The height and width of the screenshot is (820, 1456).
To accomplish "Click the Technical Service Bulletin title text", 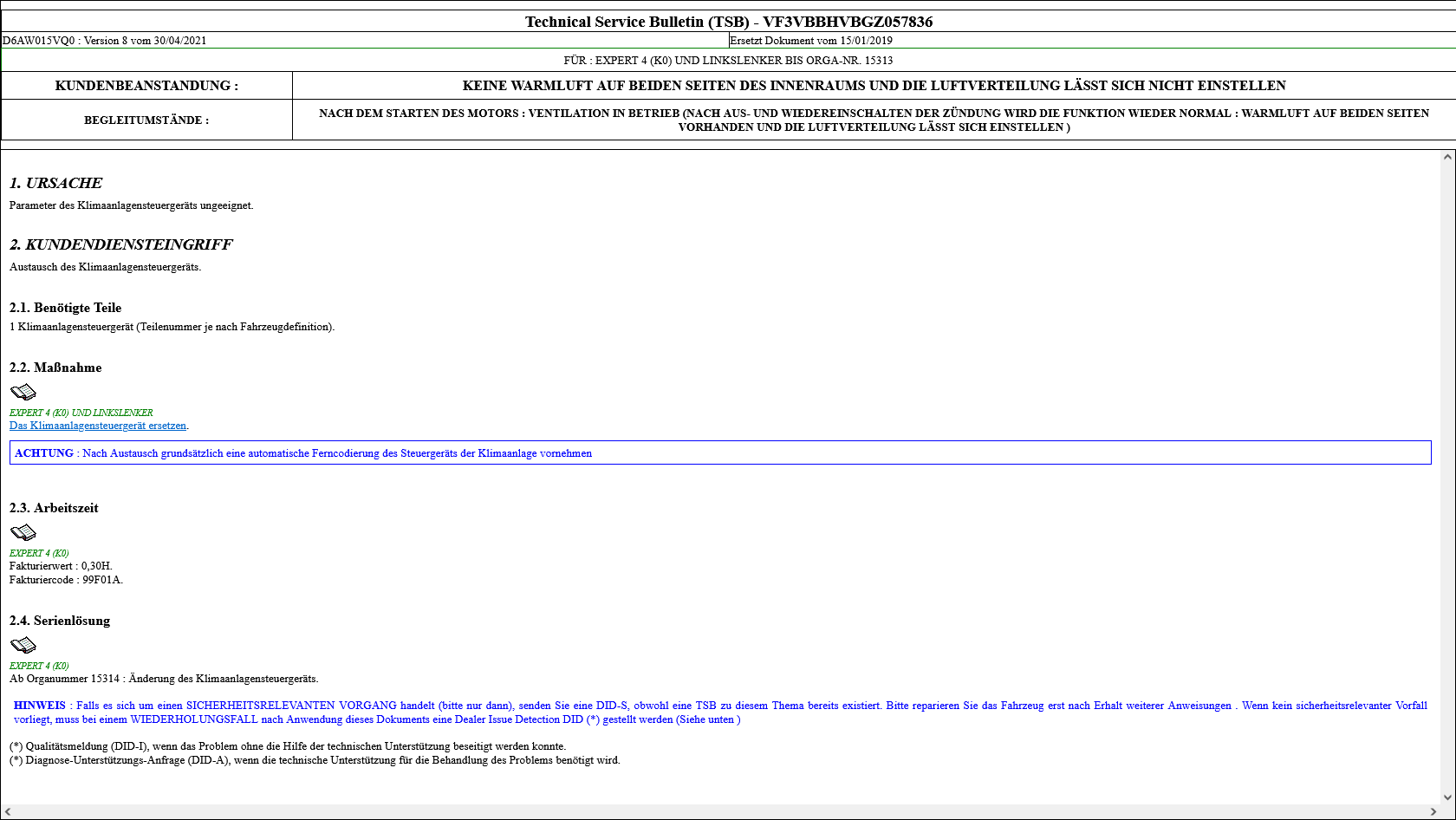I will tap(728, 22).
